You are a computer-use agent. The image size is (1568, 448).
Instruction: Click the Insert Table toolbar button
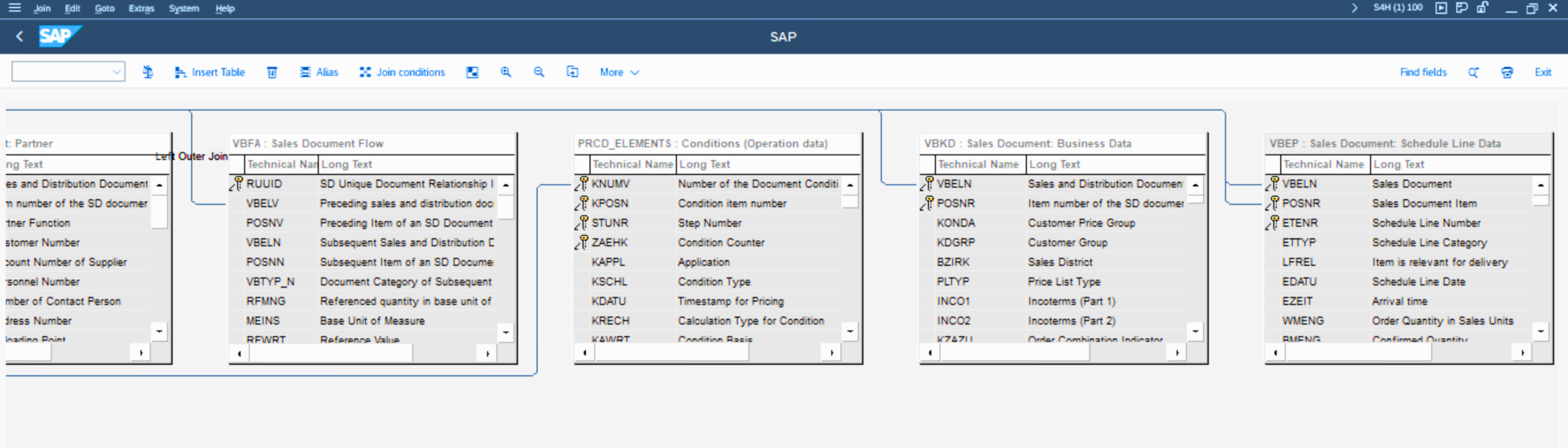210,73
